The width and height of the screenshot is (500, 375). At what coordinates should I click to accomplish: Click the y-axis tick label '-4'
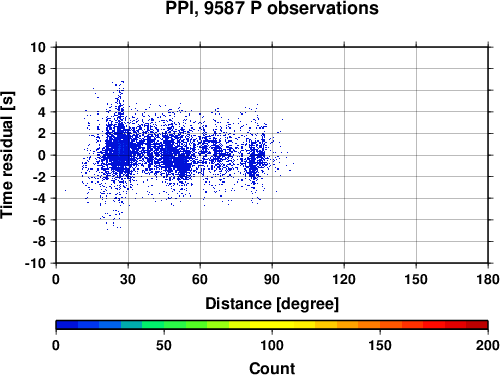pyautogui.click(x=40, y=198)
